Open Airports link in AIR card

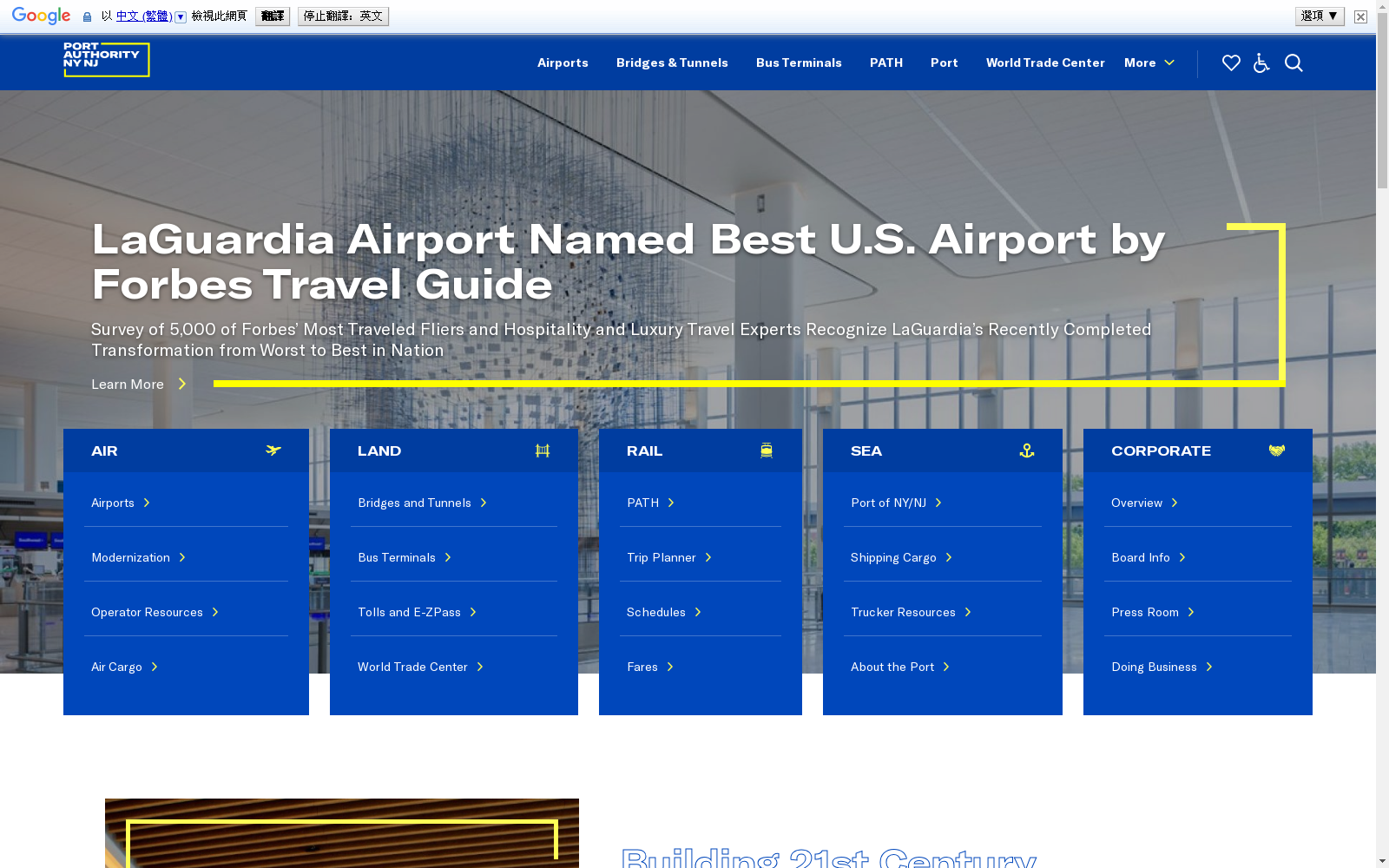pos(121,503)
